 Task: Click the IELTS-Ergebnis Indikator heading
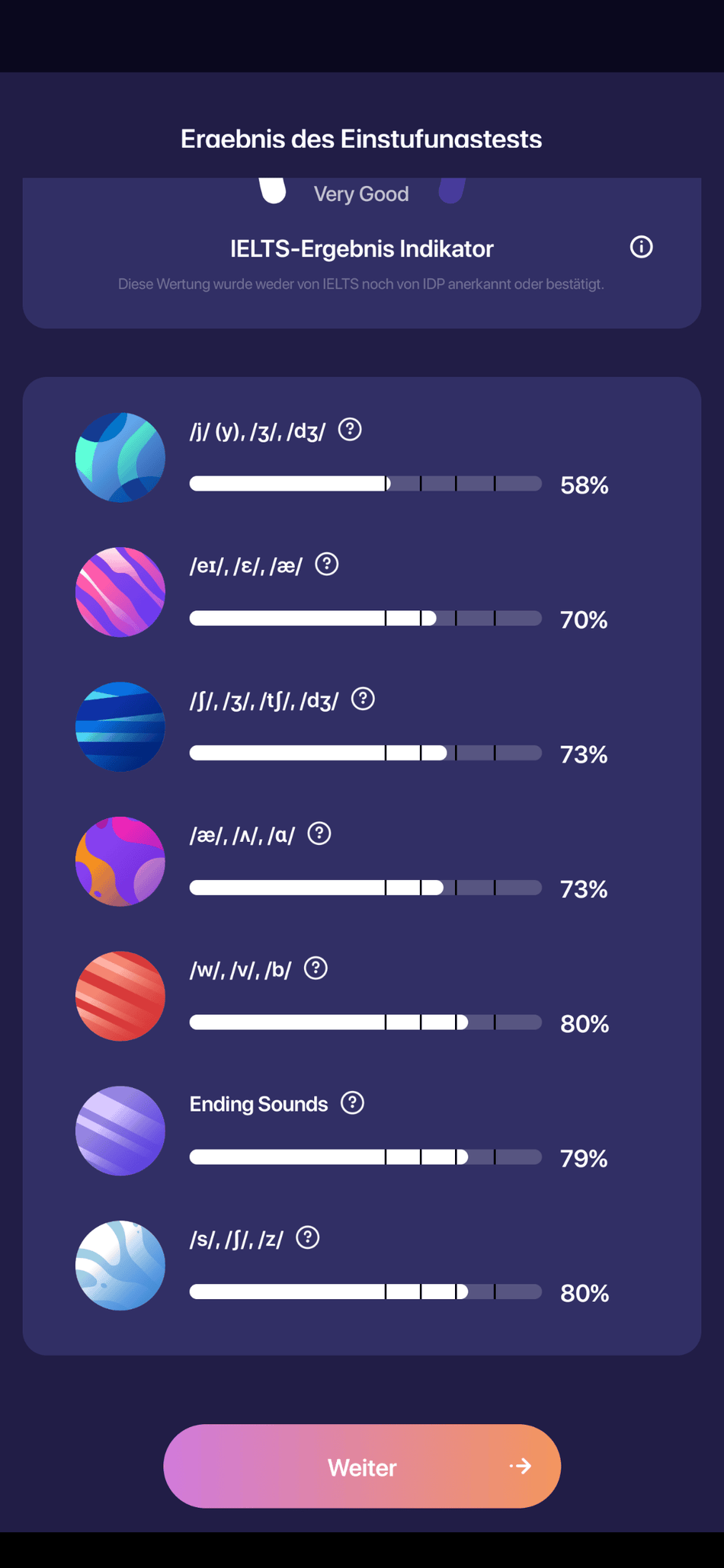pos(361,248)
